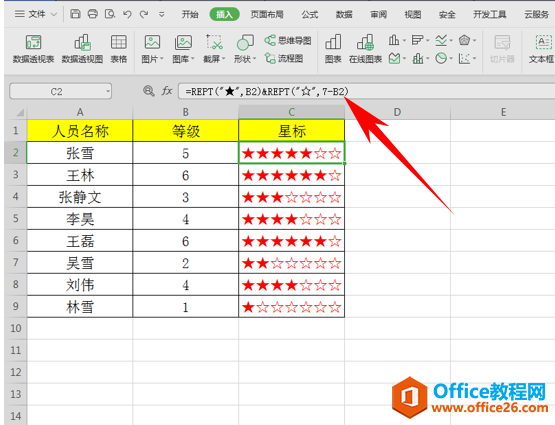Click the star rating cell for 林雪

click(x=292, y=307)
